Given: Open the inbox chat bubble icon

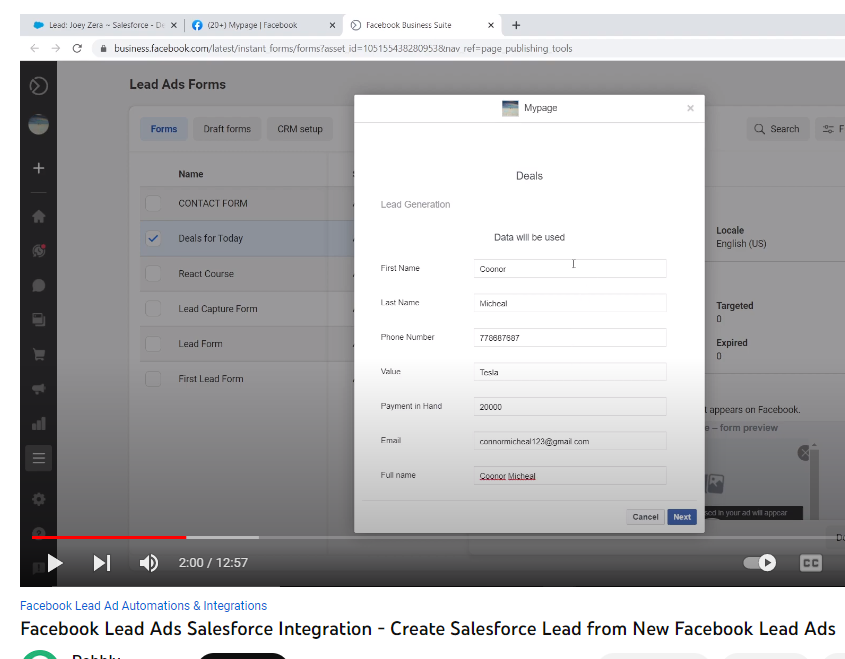Looking at the screenshot, I should point(38,285).
